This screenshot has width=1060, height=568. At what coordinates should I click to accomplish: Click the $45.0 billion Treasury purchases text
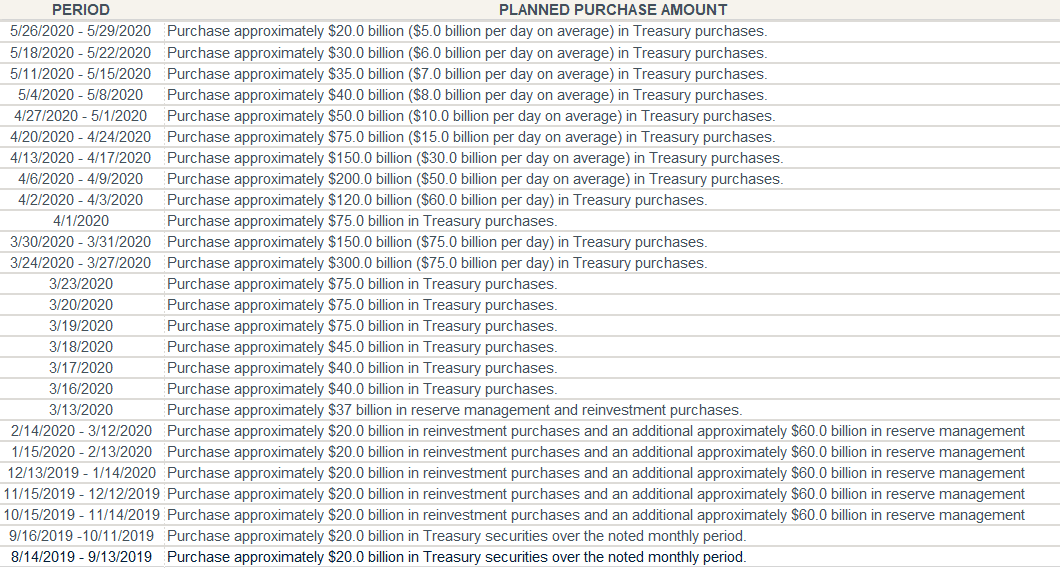pos(362,346)
